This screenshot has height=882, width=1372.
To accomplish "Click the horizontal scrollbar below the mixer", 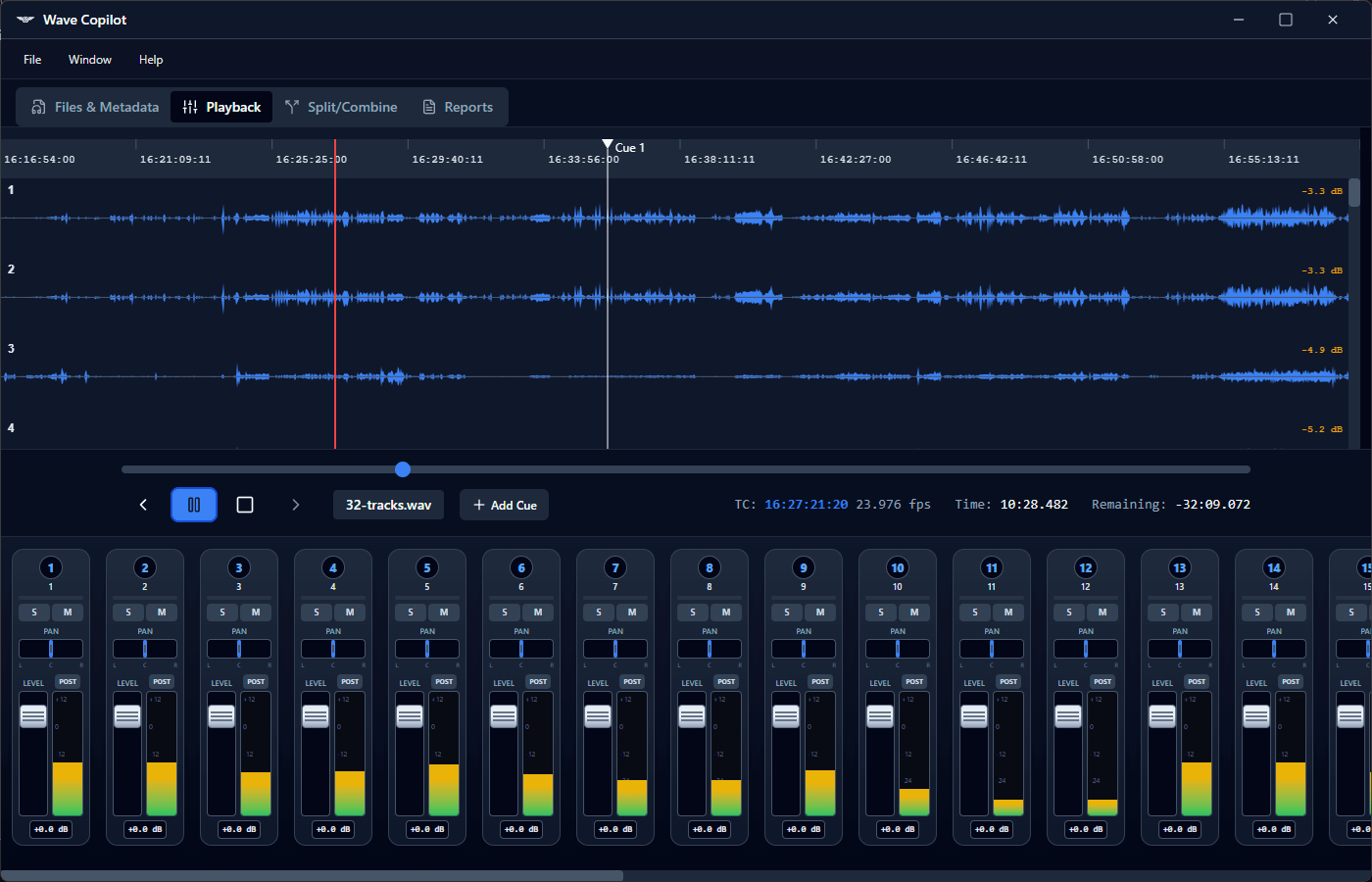I will [x=312, y=875].
